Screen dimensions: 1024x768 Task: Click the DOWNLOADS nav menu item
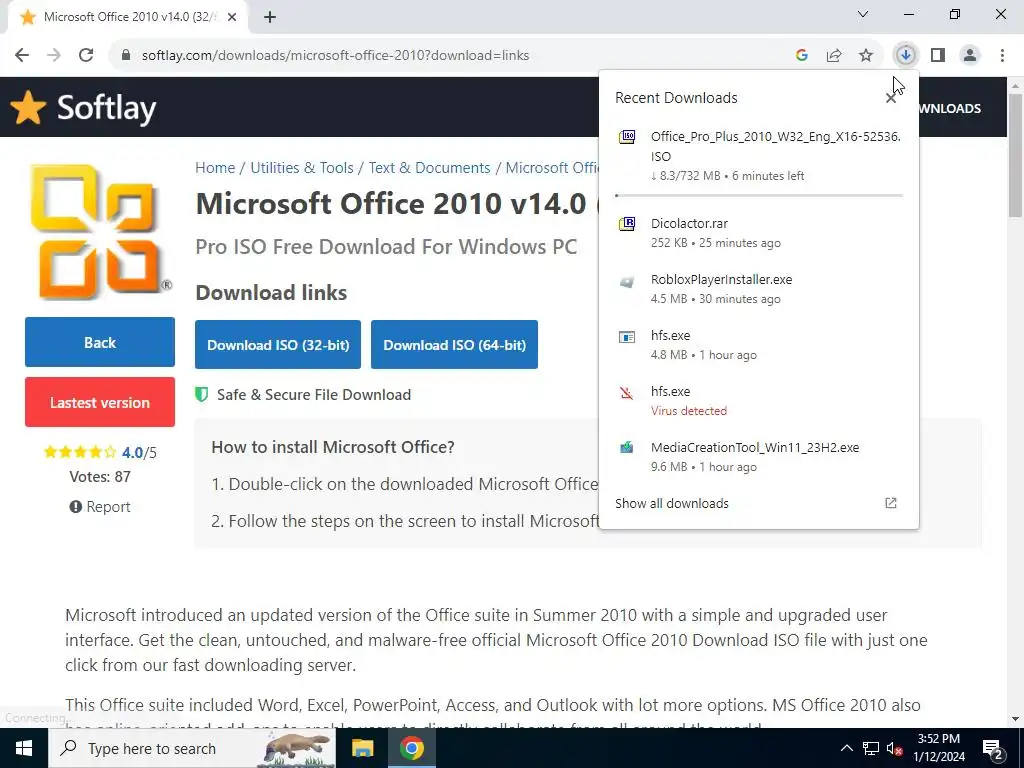click(x=950, y=108)
